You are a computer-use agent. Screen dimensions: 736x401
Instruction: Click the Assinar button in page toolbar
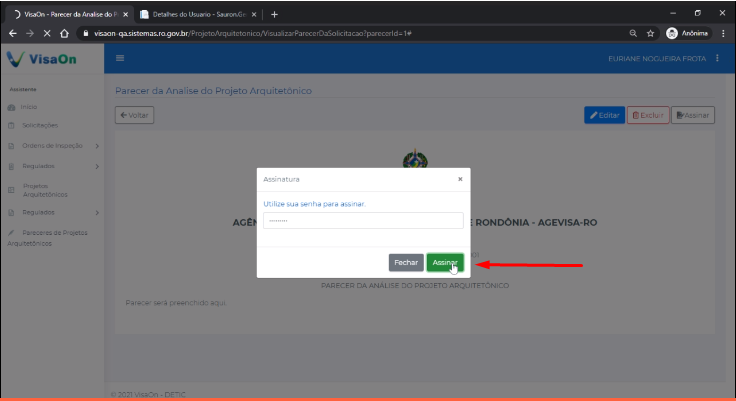pos(693,115)
